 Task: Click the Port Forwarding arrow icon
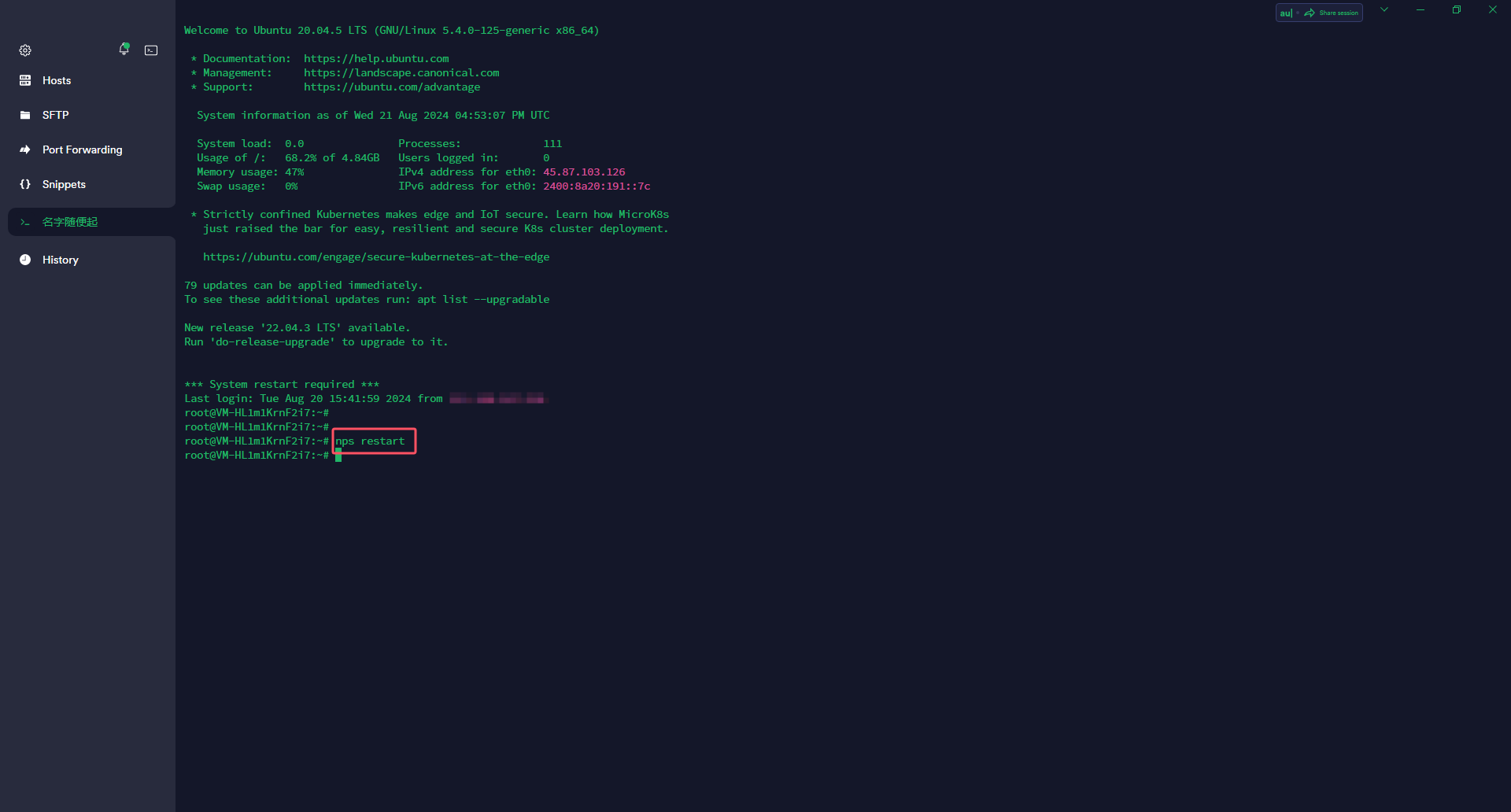(25, 149)
